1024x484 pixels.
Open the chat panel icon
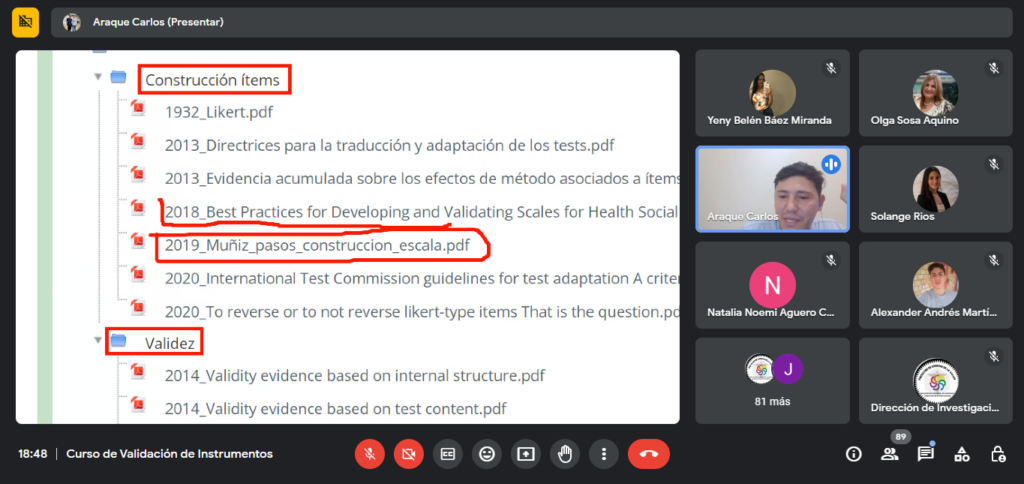point(925,454)
